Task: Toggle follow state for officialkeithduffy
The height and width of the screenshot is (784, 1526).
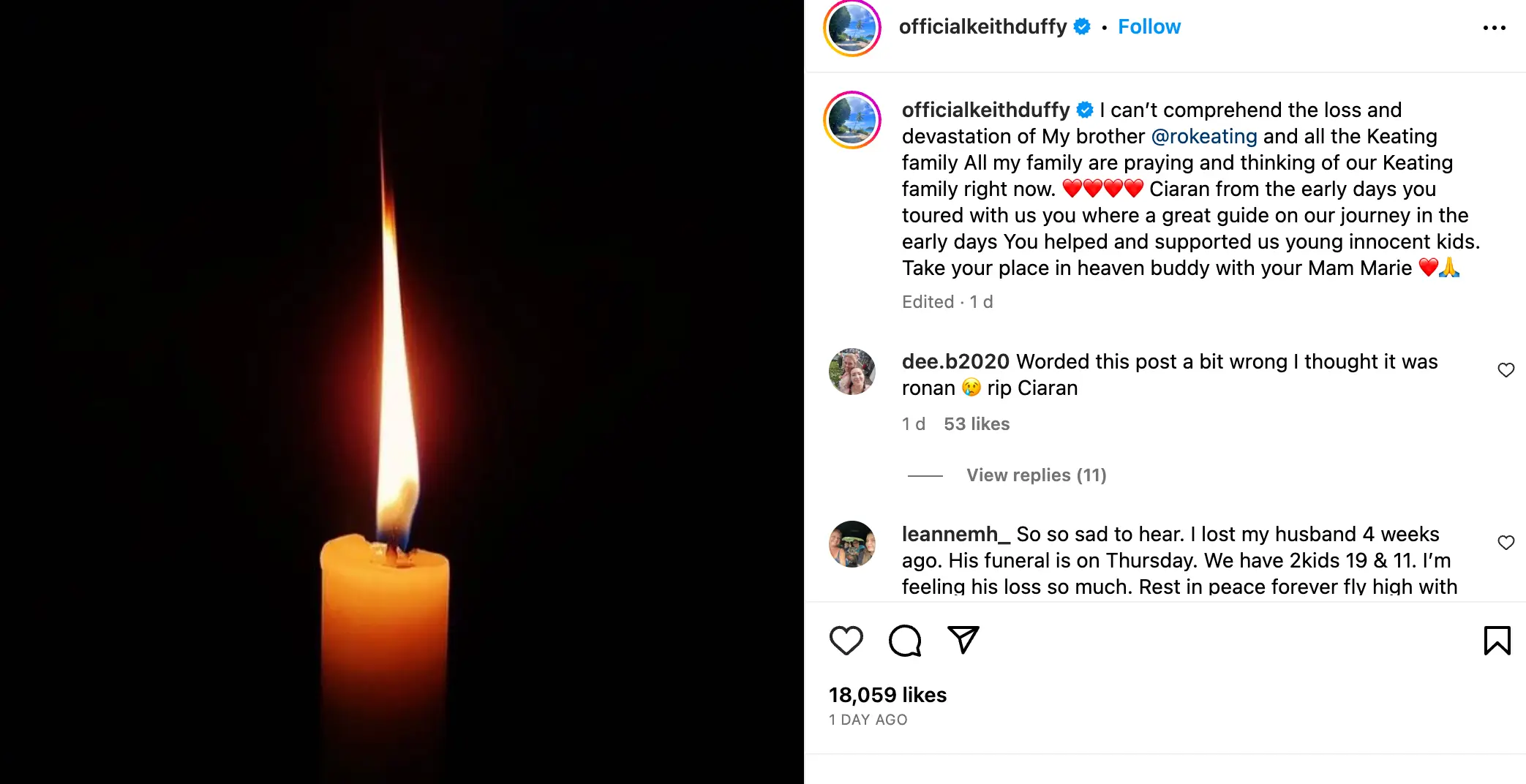Action: click(x=1149, y=26)
